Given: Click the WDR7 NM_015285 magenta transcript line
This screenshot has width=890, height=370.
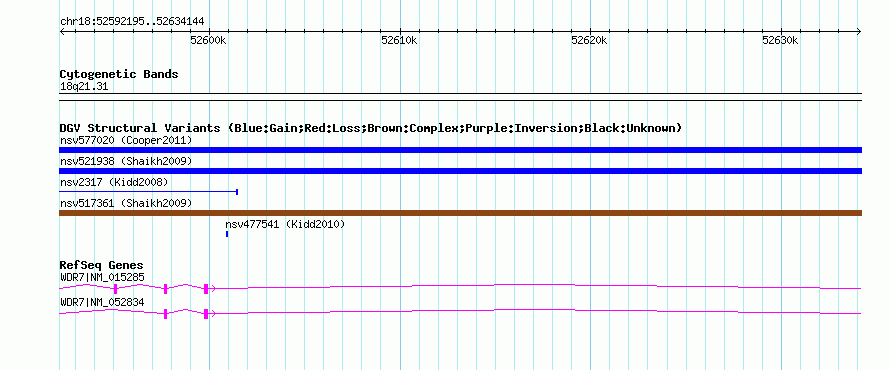Looking at the screenshot, I should pyautogui.click(x=460, y=288).
